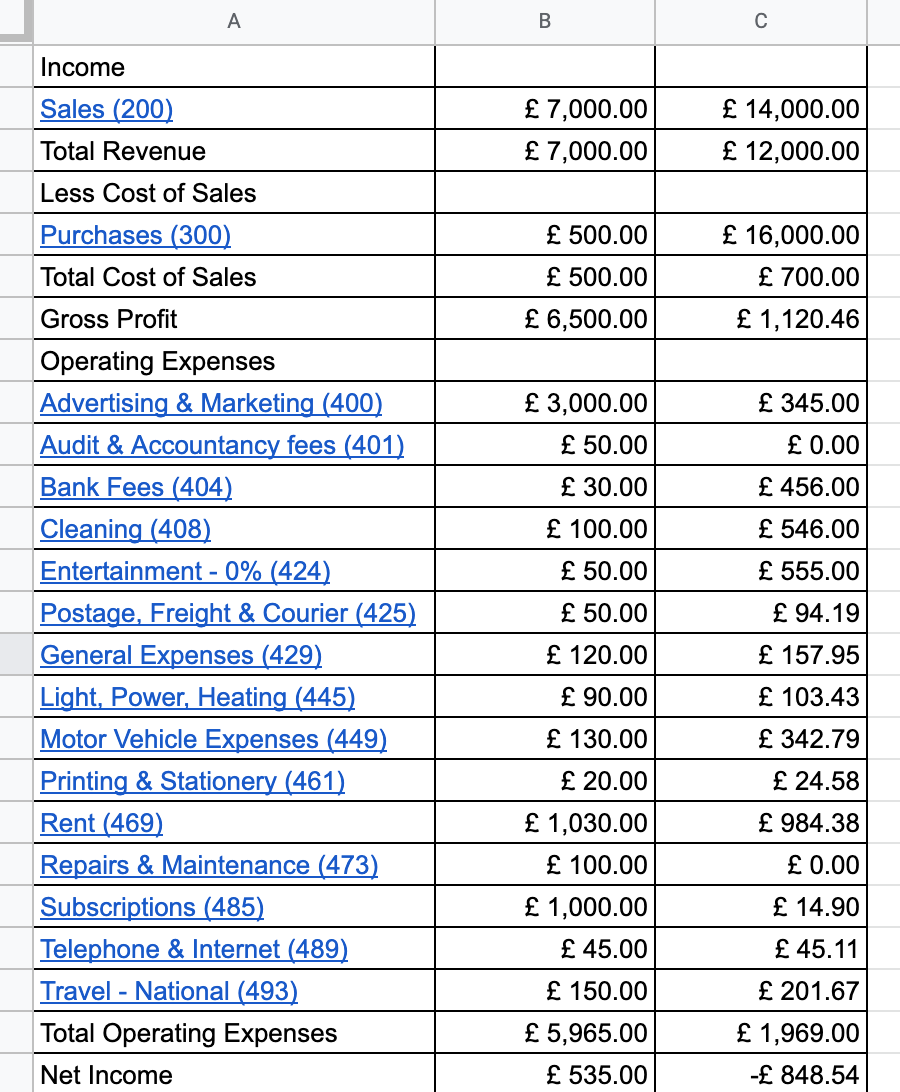Open the Purchases (300) link
Viewport: 900px width, 1092px height.
click(x=135, y=235)
